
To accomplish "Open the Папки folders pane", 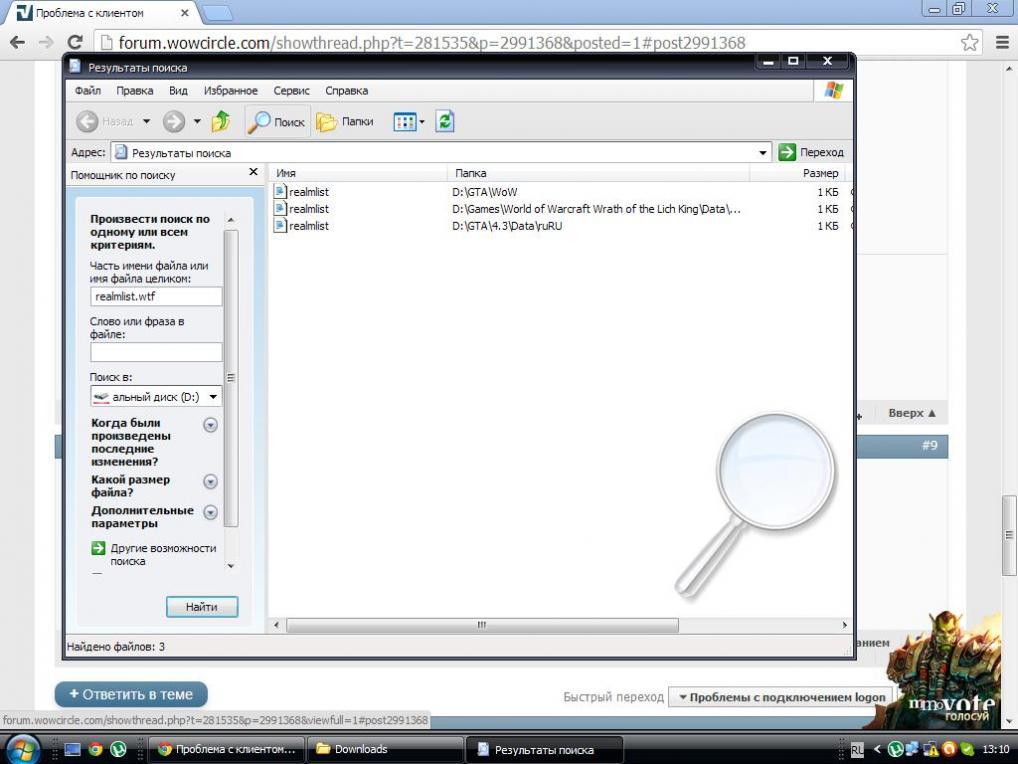I will click(x=345, y=122).
